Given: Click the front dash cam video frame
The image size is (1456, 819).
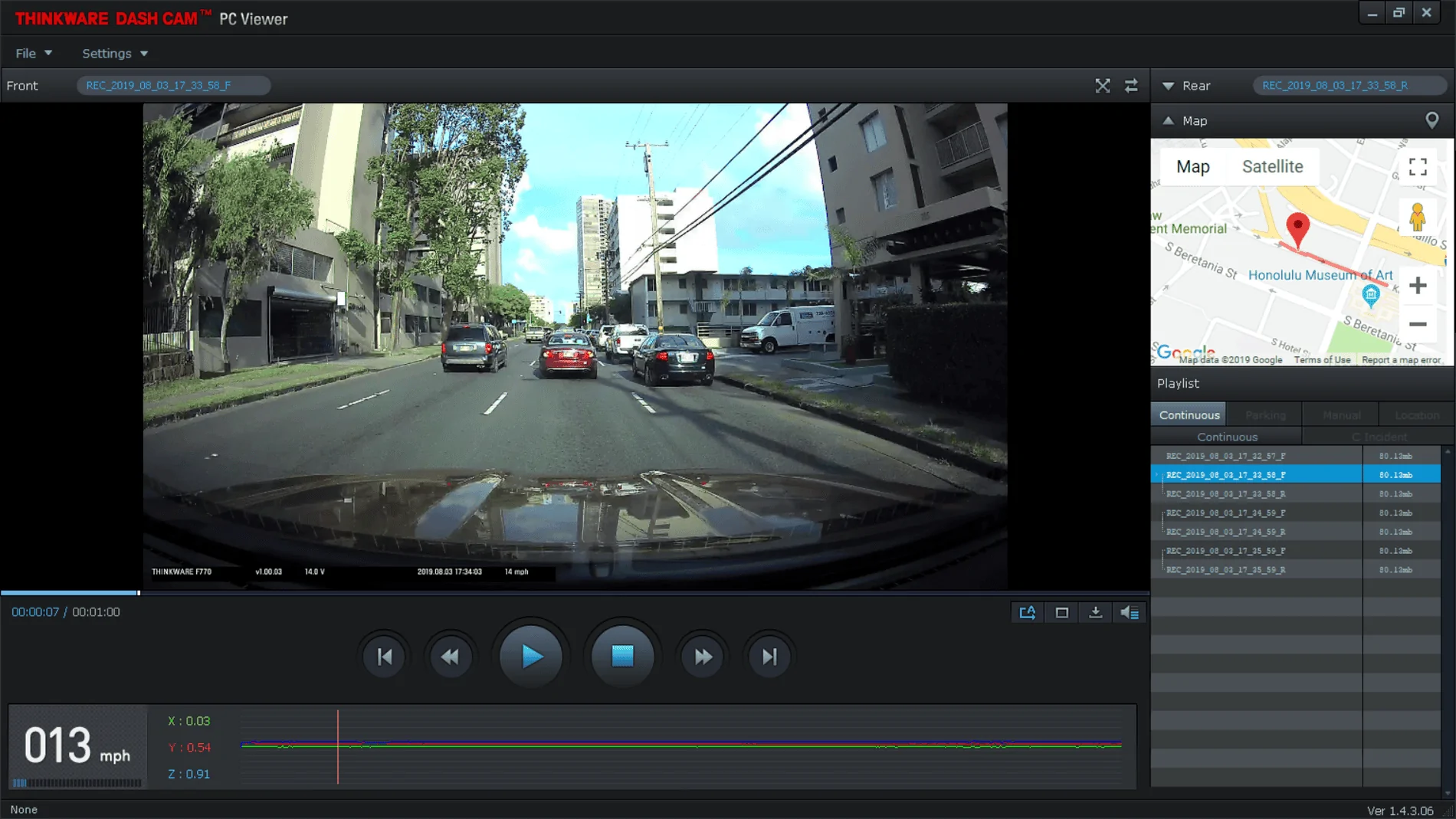Looking at the screenshot, I should [575, 346].
